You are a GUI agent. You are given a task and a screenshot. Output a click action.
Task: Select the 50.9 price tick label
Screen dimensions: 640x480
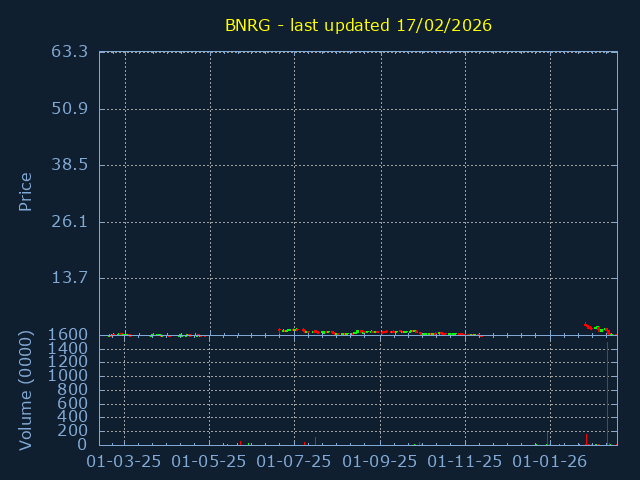click(70, 108)
